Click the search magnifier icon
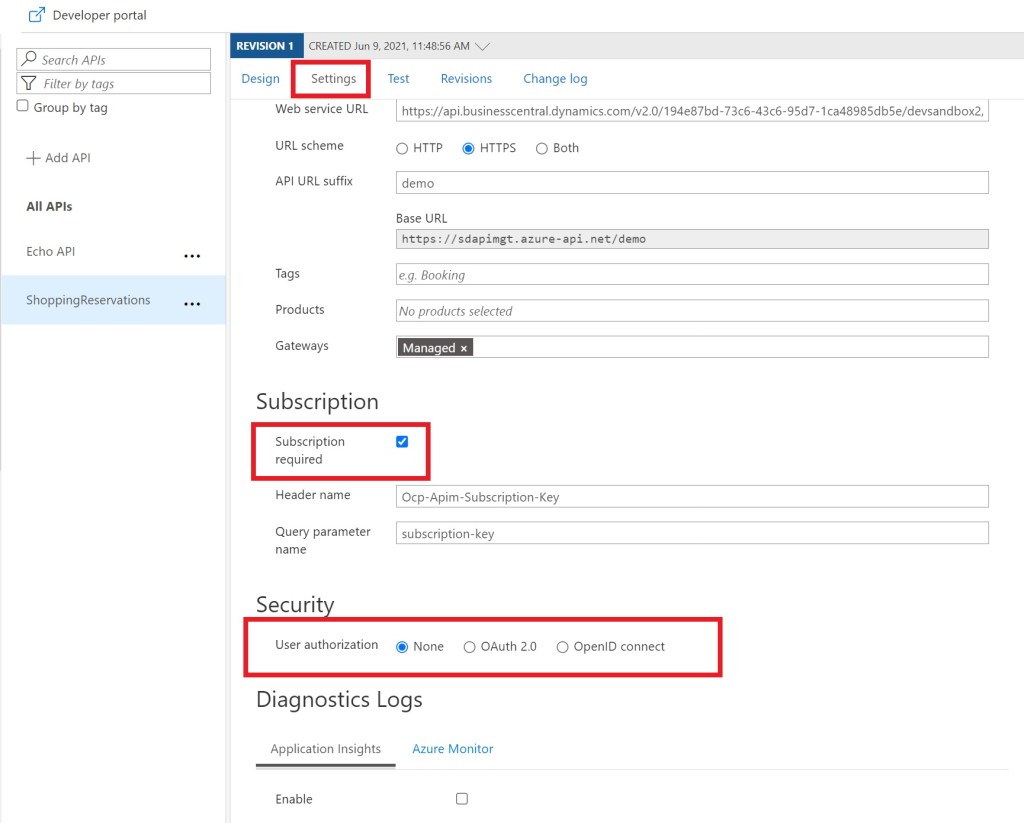 29,60
